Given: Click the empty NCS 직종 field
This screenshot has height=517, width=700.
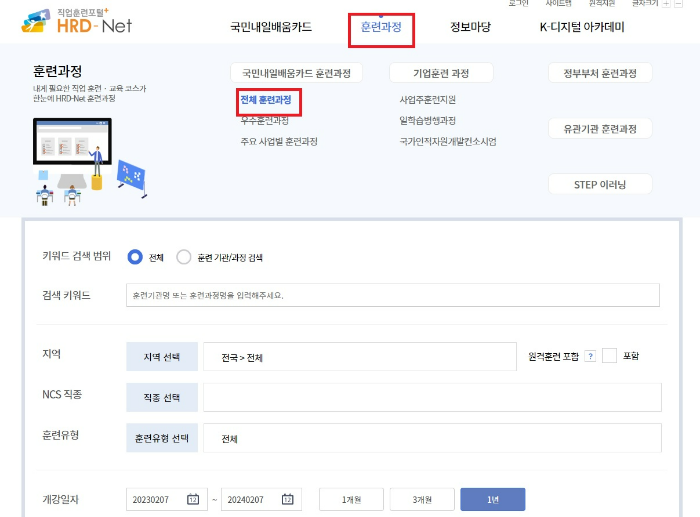Looking at the screenshot, I should (x=432, y=397).
